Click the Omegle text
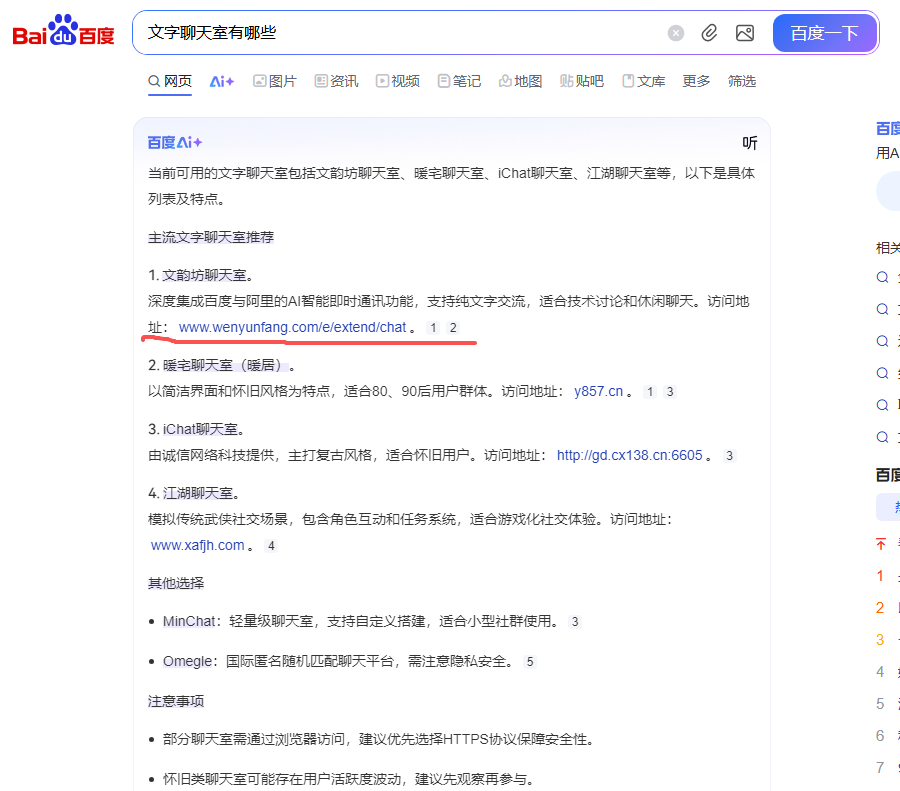The image size is (900, 791). coord(187,661)
